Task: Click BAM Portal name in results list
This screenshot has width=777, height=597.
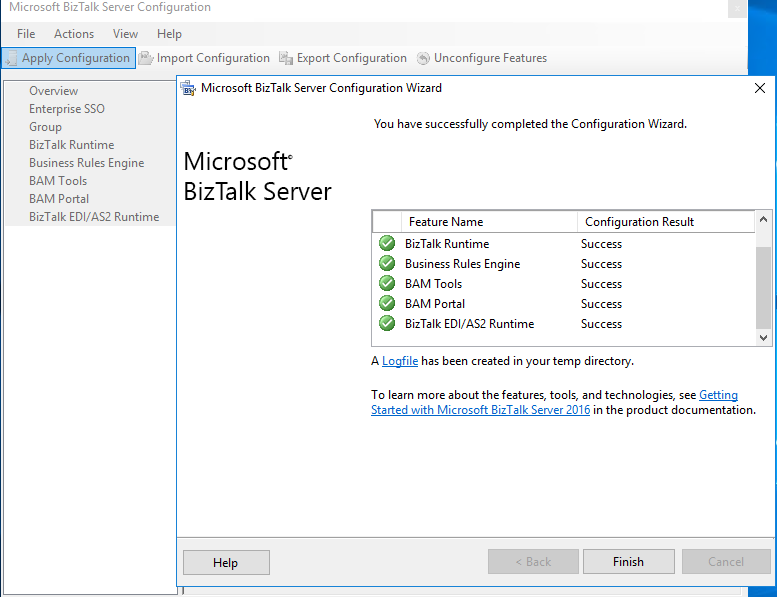Action: (x=435, y=304)
